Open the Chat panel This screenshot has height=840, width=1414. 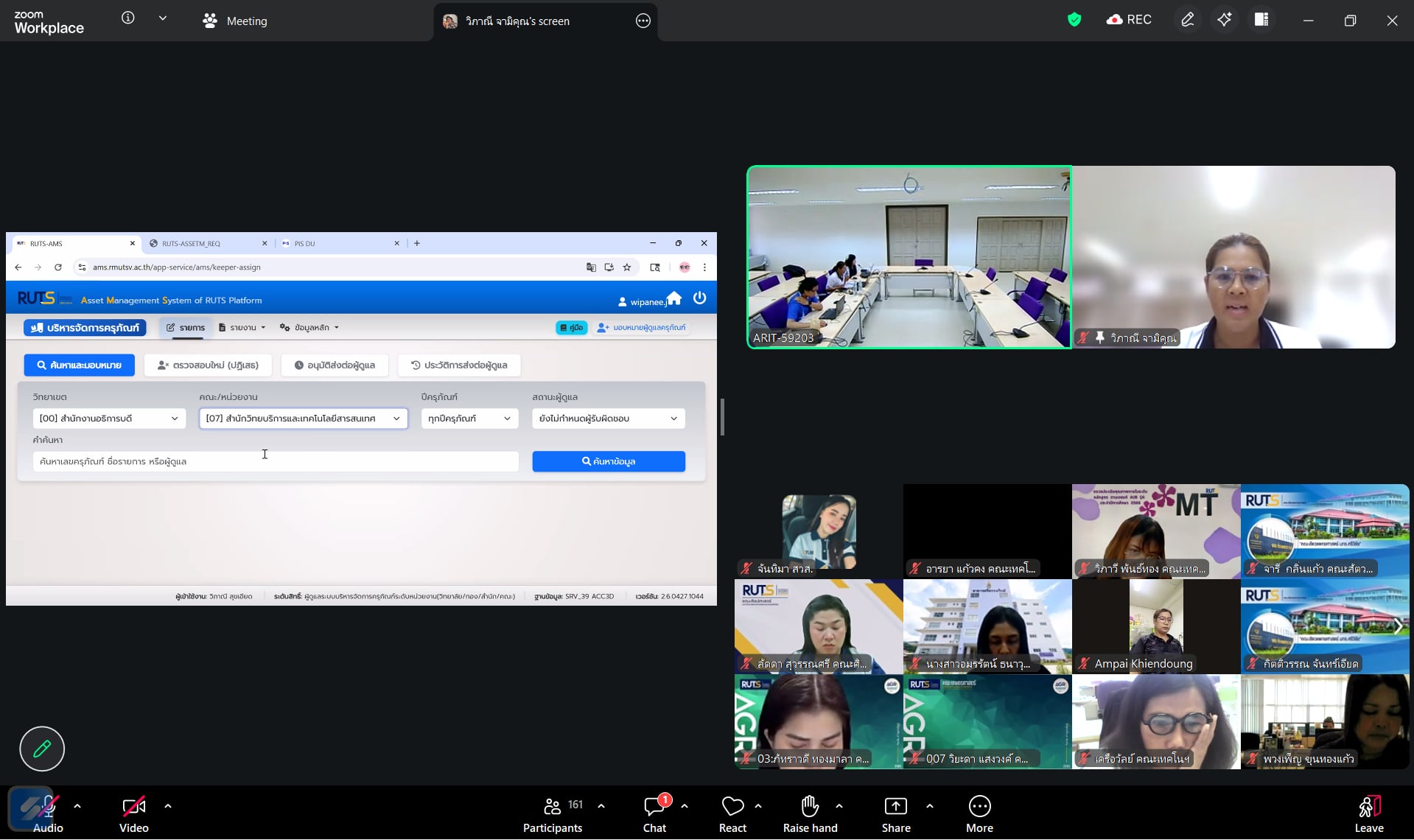coord(654,813)
